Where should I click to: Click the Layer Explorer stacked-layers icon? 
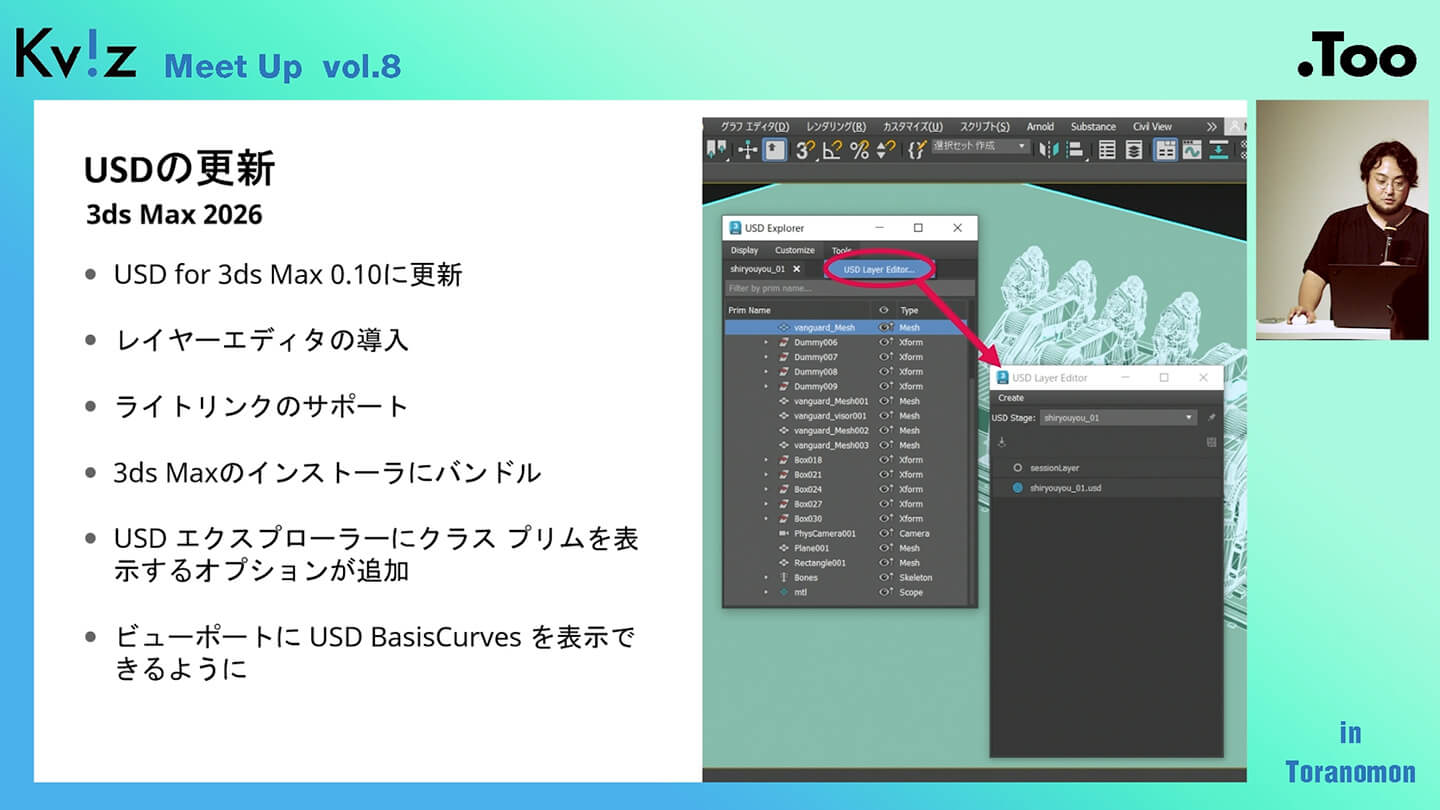point(1133,150)
